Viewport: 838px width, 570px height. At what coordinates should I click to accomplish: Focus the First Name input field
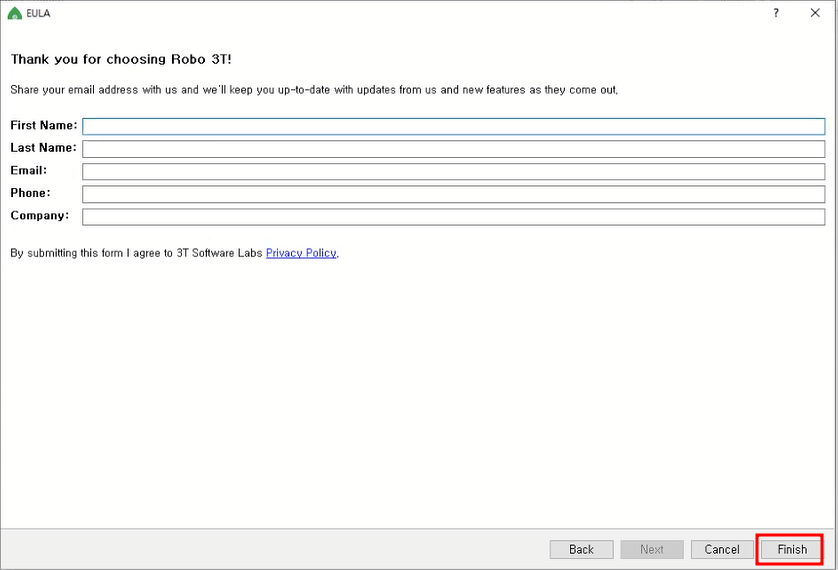tap(454, 127)
